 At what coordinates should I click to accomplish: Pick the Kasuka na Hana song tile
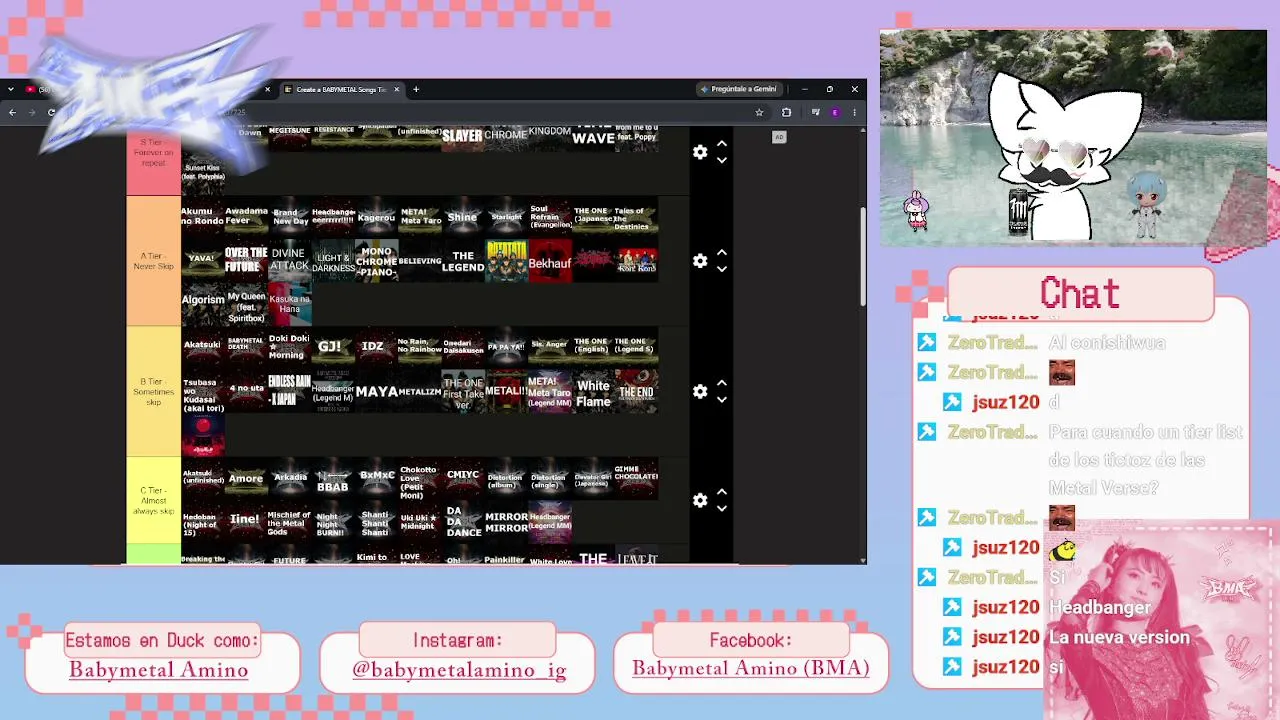point(290,304)
